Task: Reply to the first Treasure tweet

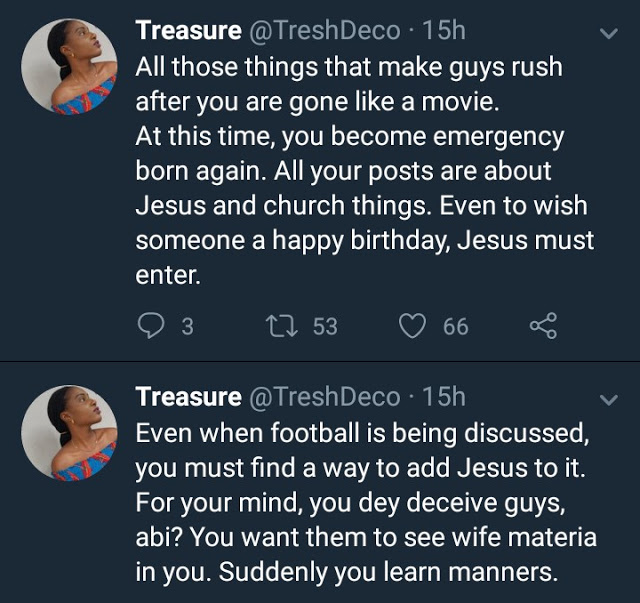Action: pyautogui.click(x=149, y=326)
